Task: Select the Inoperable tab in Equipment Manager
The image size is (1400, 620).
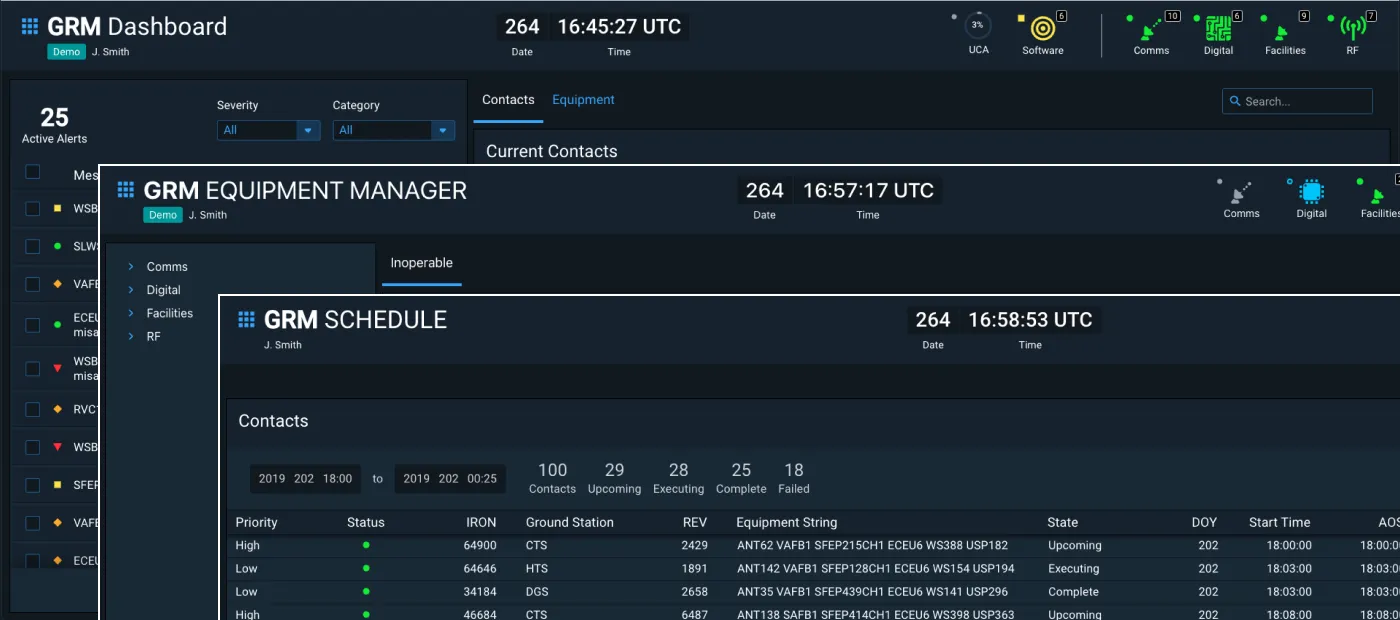Action: pos(421,263)
